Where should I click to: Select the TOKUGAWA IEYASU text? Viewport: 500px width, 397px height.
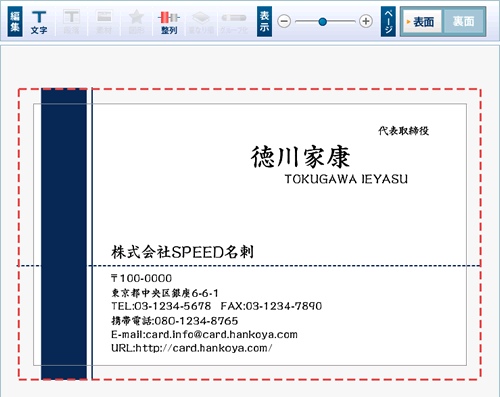click(x=346, y=179)
